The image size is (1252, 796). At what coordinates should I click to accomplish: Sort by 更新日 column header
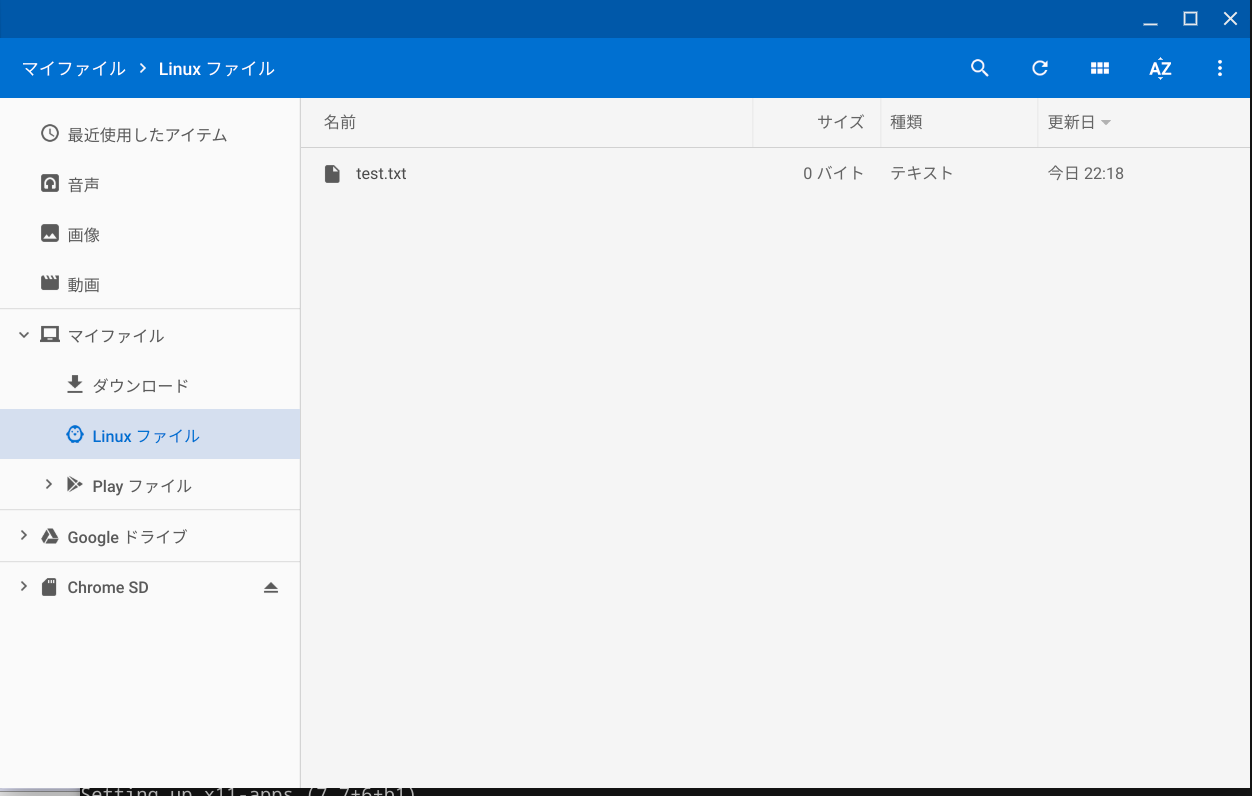pos(1071,122)
